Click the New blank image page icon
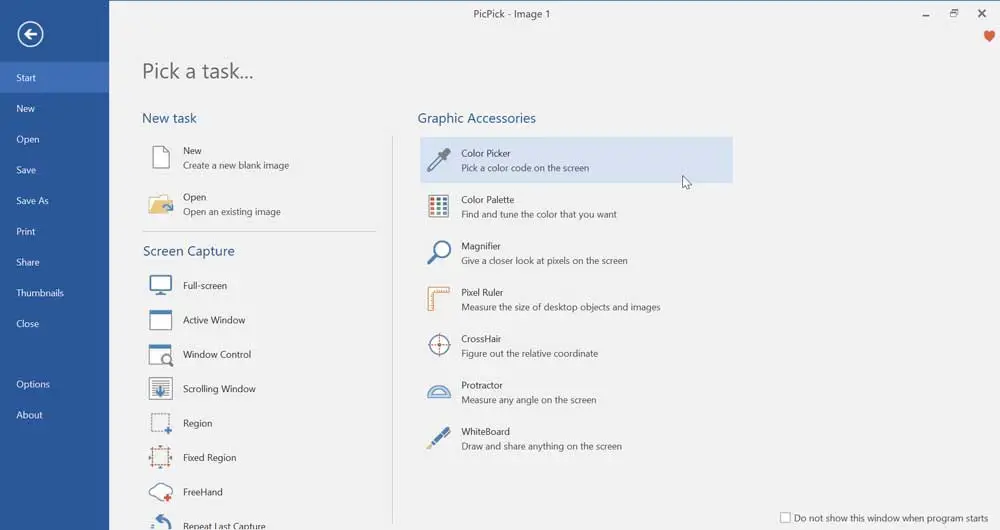Screen dimensions: 1000x530 [x=161, y=158]
